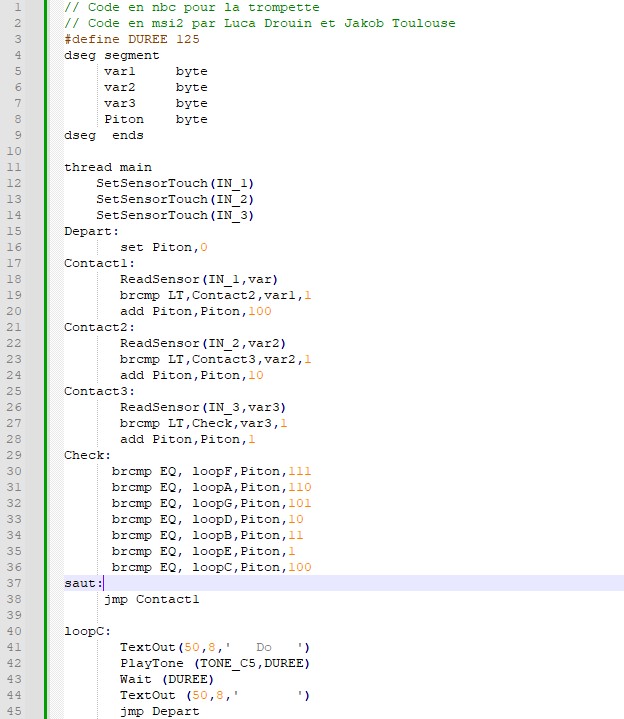Click the "Wait (DUREE)" line
The height and width of the screenshot is (719, 624).
[167, 680]
